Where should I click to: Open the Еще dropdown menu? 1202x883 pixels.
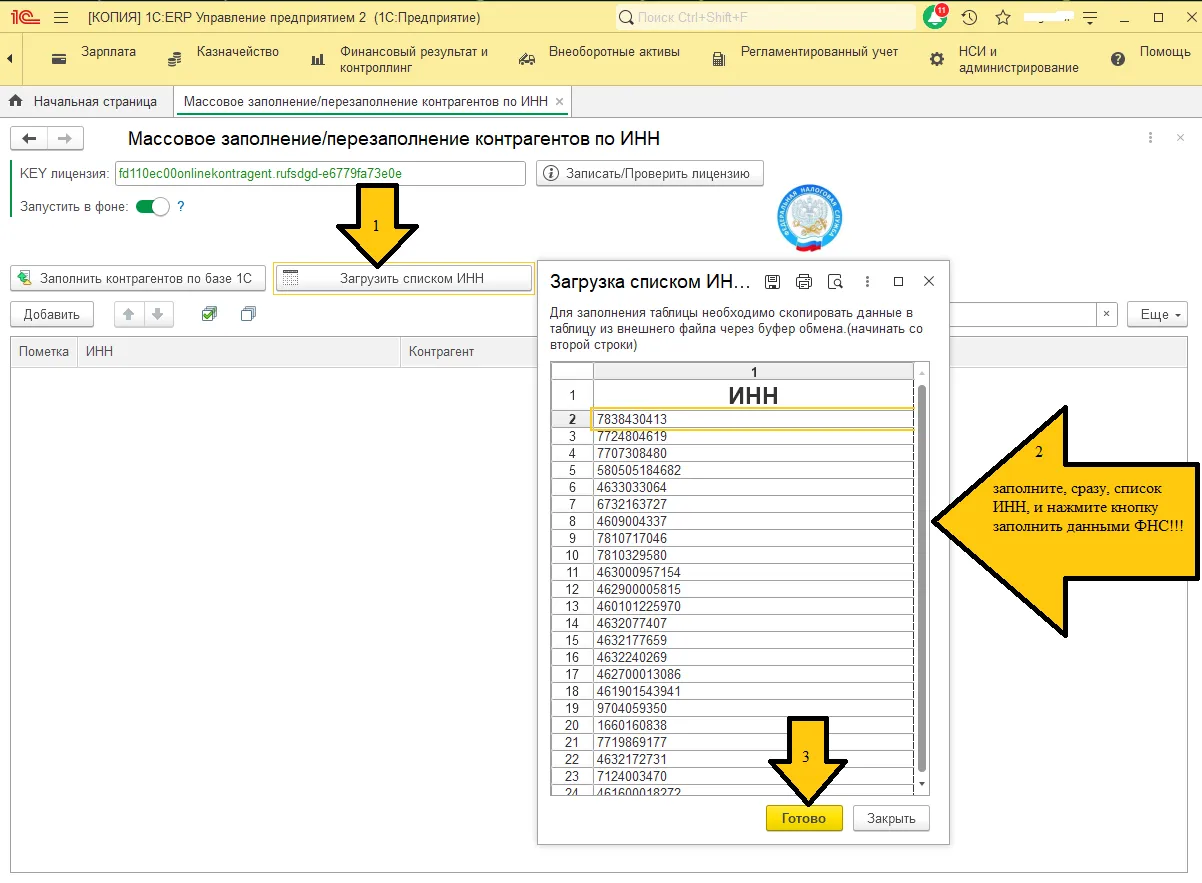coord(1158,314)
